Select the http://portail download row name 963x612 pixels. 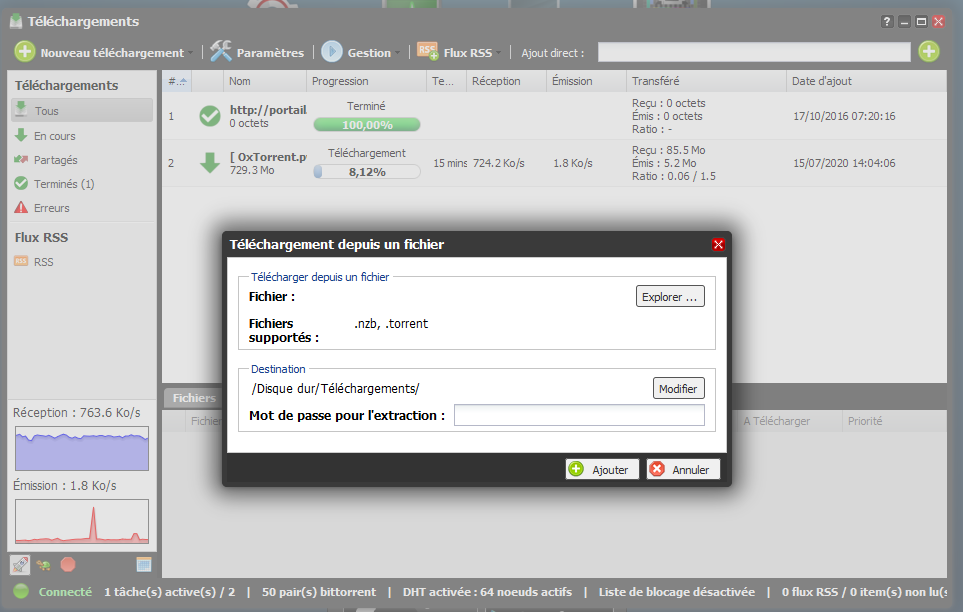(268, 110)
